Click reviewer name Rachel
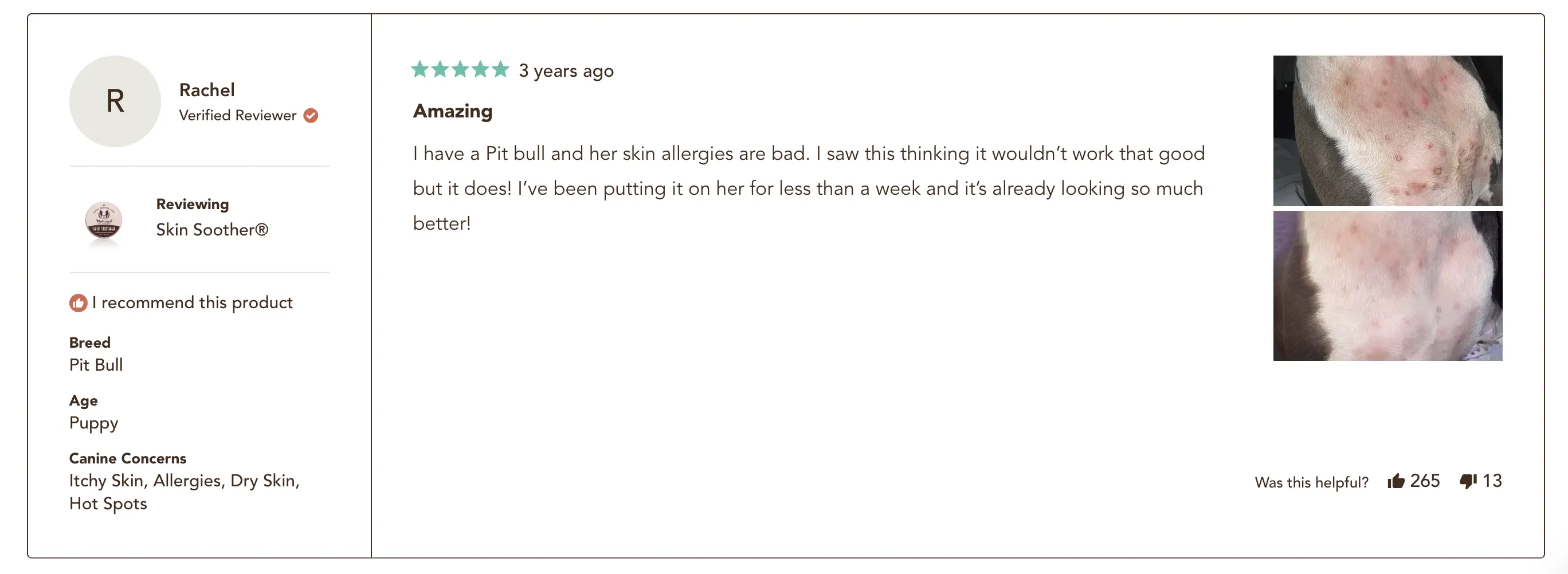 pos(207,90)
